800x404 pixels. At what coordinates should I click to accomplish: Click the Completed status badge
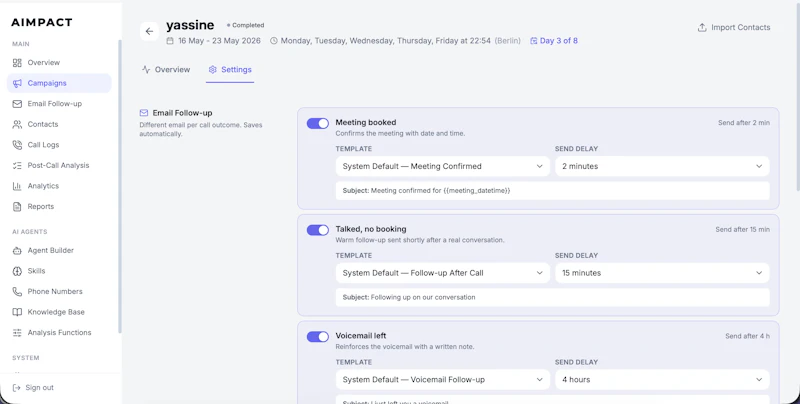(245, 25)
